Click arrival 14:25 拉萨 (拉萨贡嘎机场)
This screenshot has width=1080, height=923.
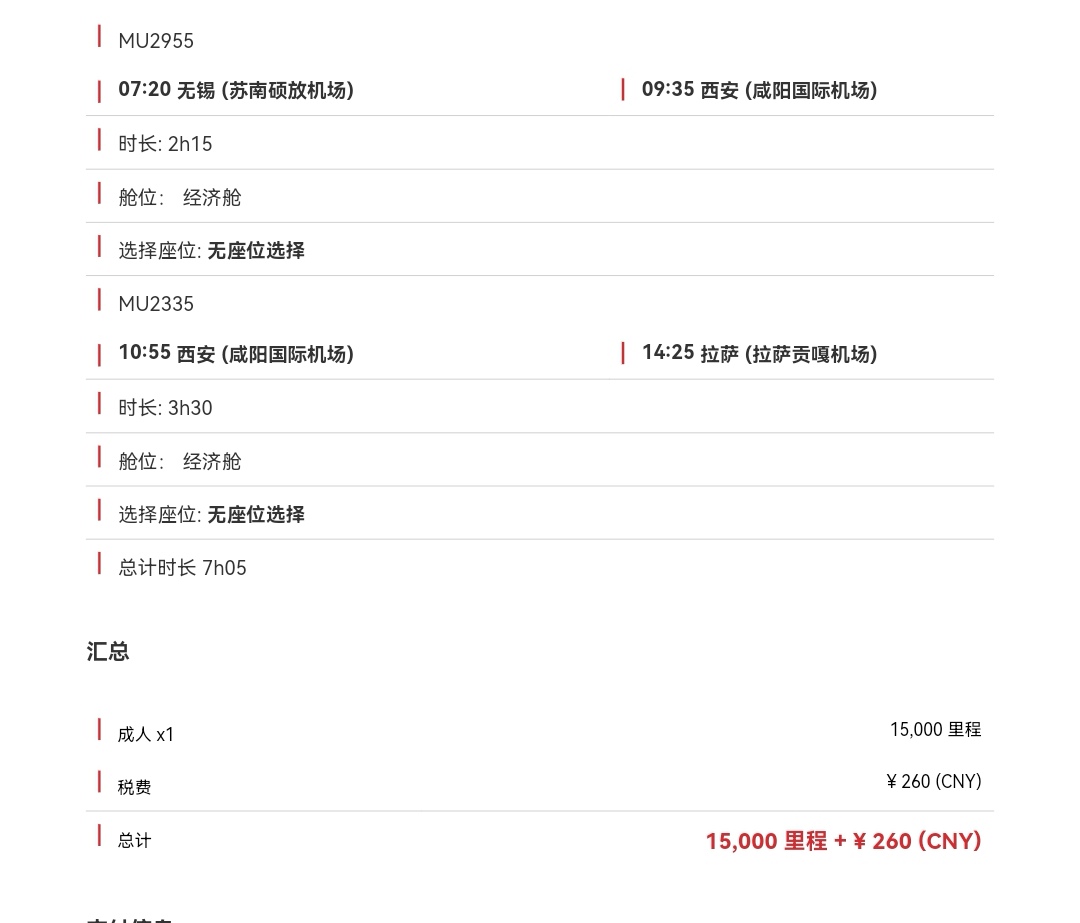click(x=759, y=353)
